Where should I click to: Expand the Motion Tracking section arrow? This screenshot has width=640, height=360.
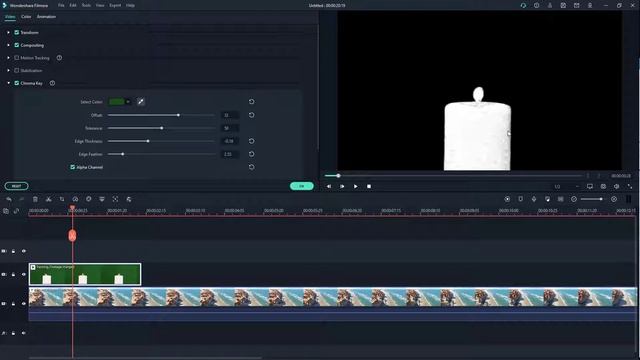[9, 58]
